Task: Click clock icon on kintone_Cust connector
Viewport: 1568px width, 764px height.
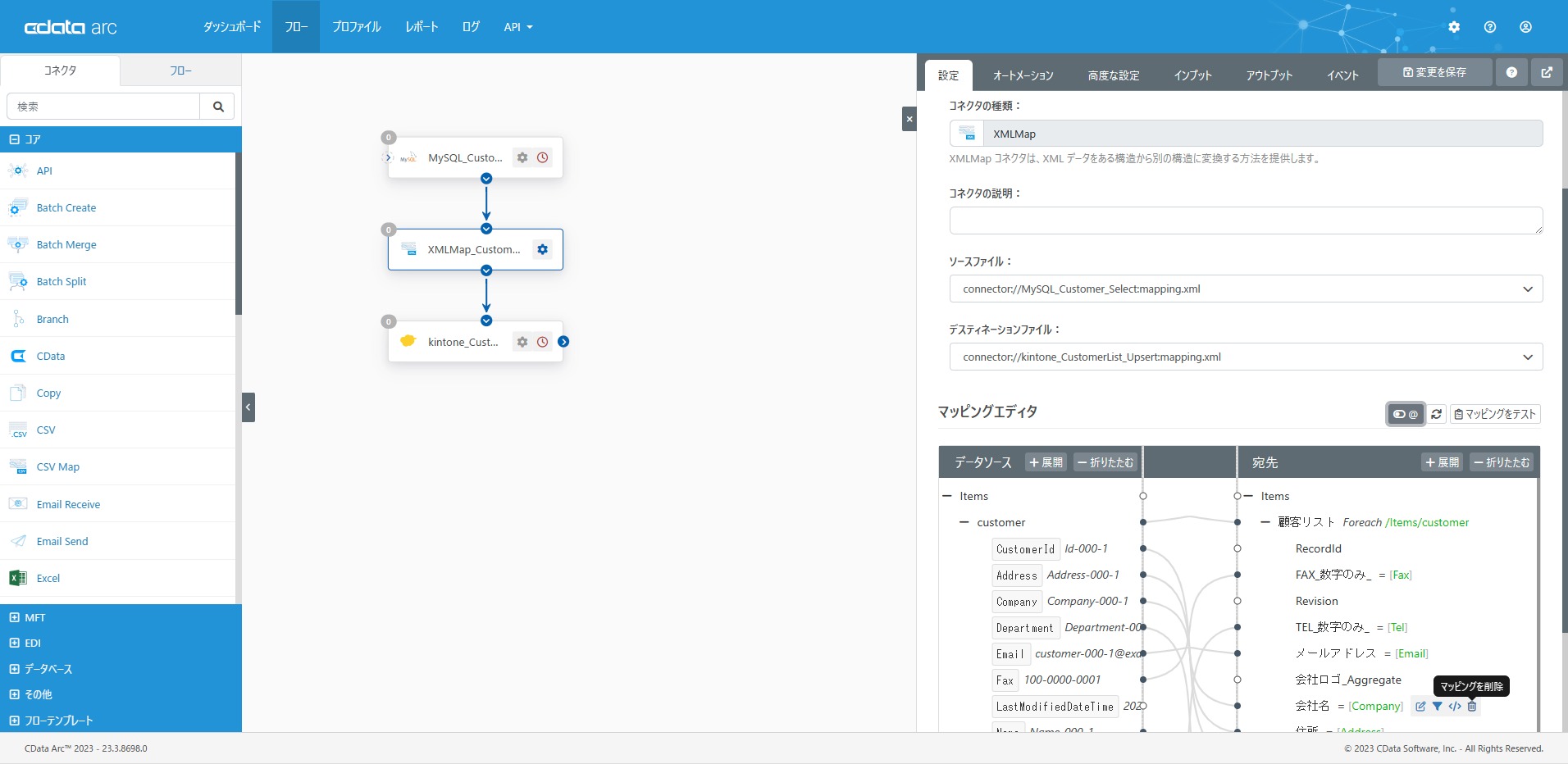Action: pyautogui.click(x=543, y=342)
